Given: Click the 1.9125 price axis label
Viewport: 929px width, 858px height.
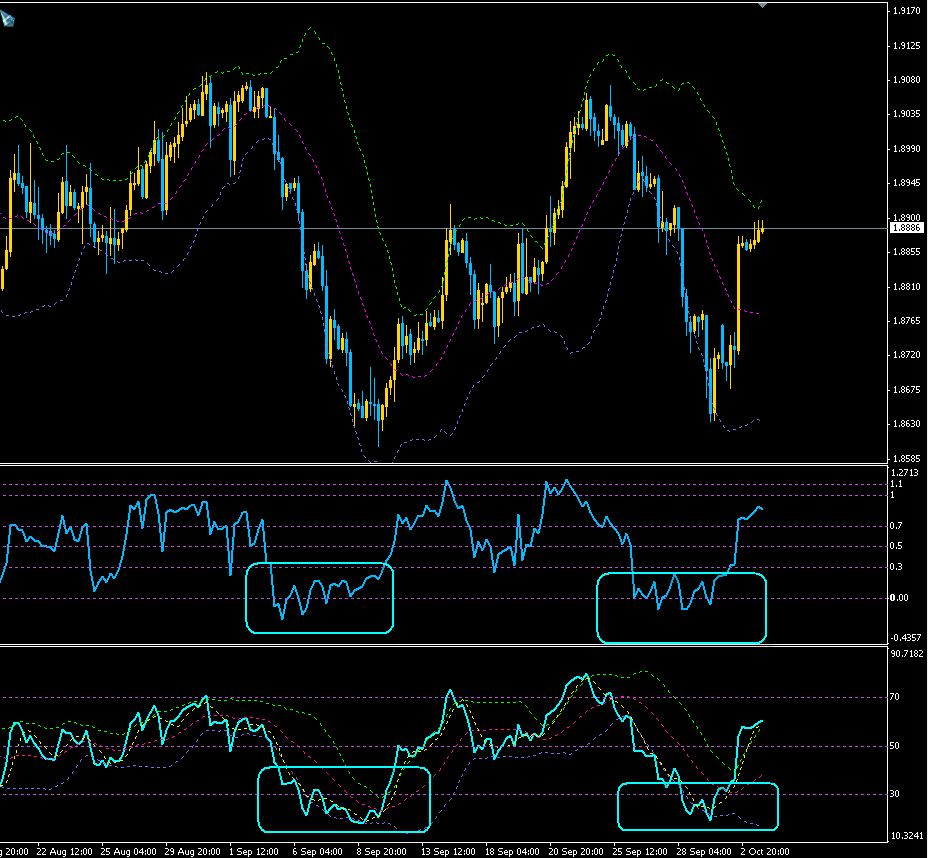Looking at the screenshot, I should tap(906, 46).
